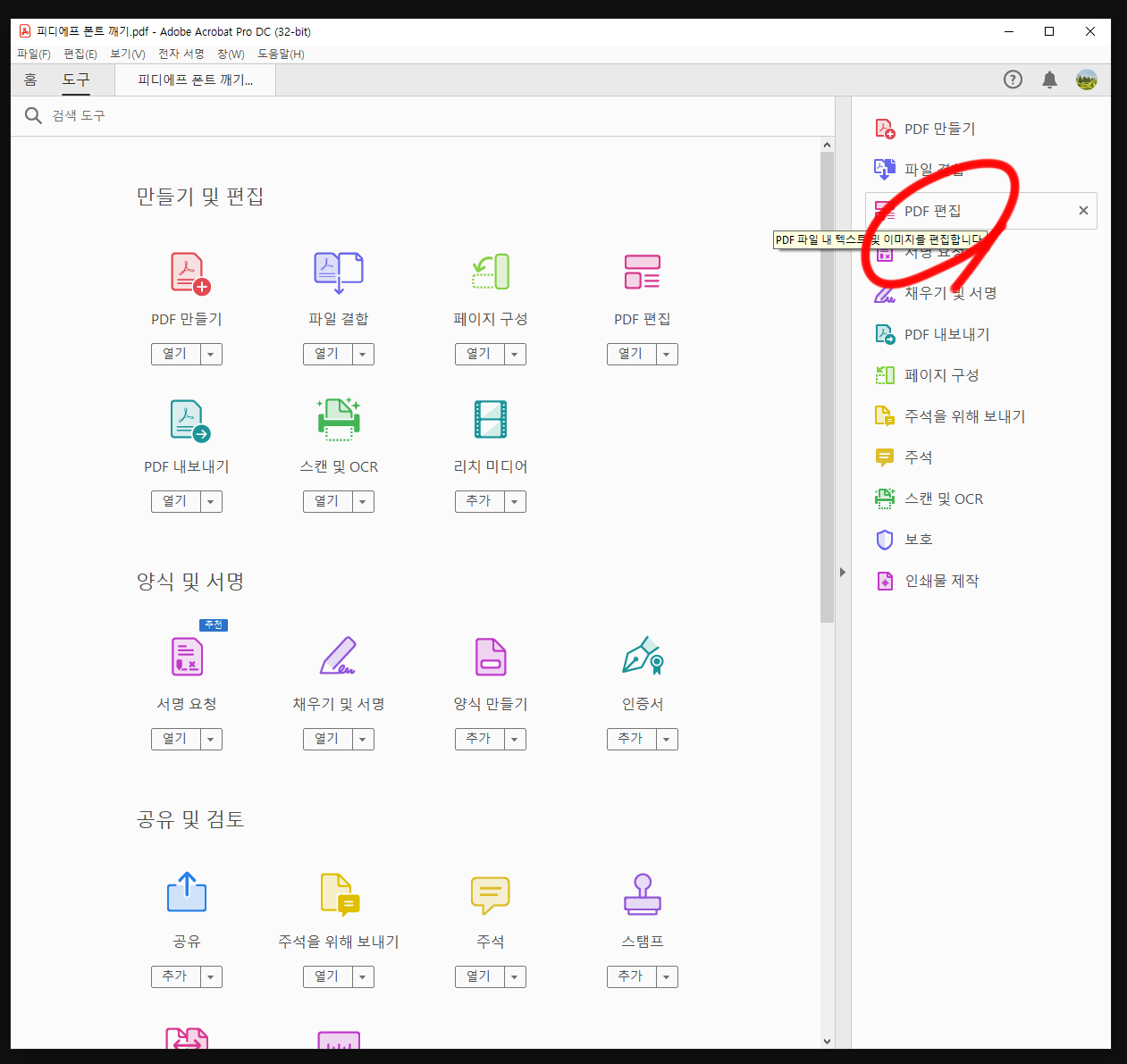
Task: Click the 검색 도구 search field
Action: click(422, 115)
